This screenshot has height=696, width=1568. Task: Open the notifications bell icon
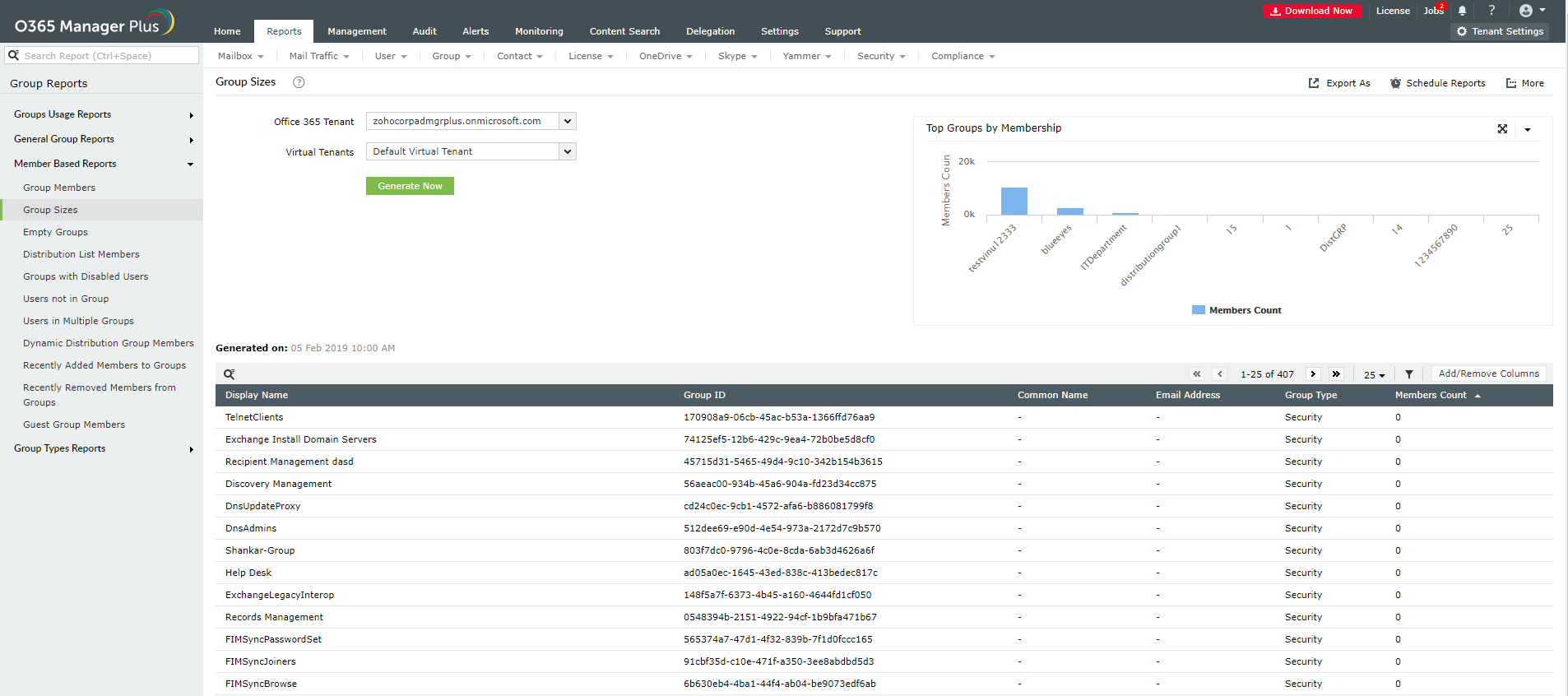click(1462, 11)
